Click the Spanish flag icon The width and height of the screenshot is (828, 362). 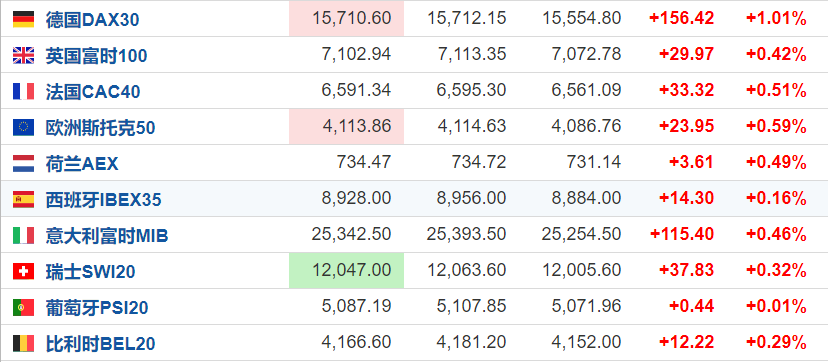click(23, 199)
